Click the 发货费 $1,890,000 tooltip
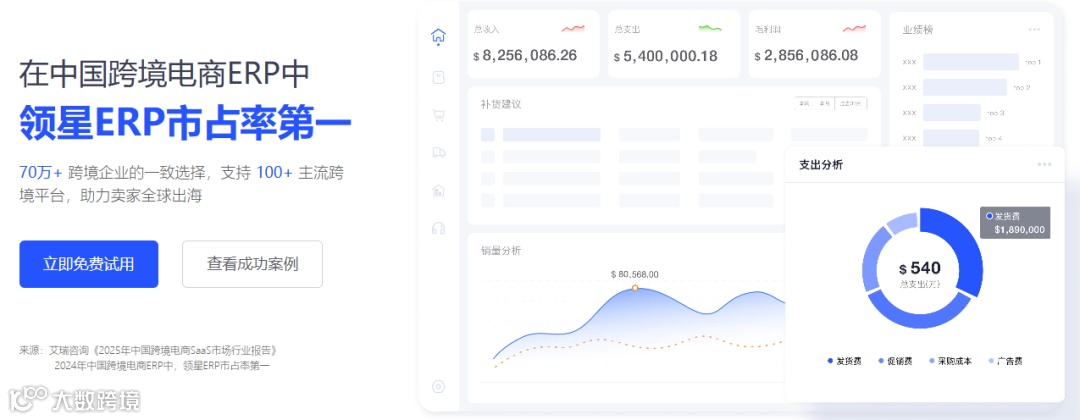Screen dimensions: 1080x420 tap(1015, 223)
